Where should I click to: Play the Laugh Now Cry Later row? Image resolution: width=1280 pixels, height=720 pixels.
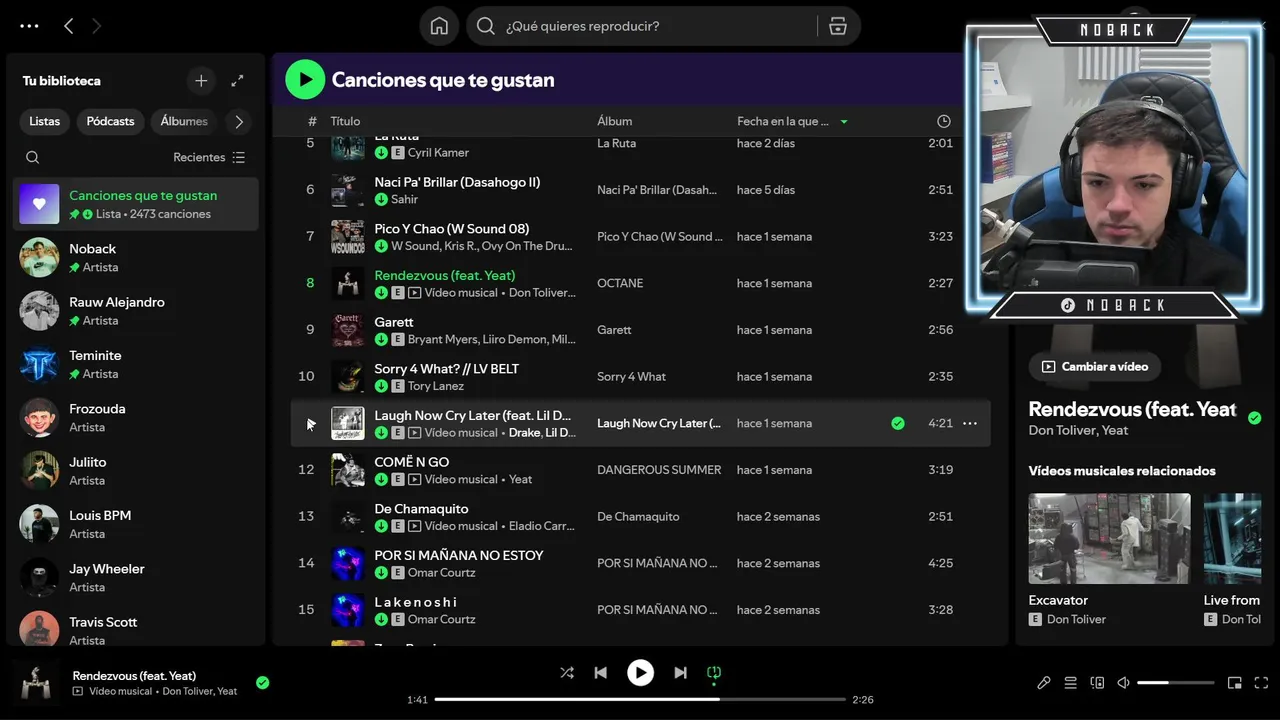[x=310, y=423]
